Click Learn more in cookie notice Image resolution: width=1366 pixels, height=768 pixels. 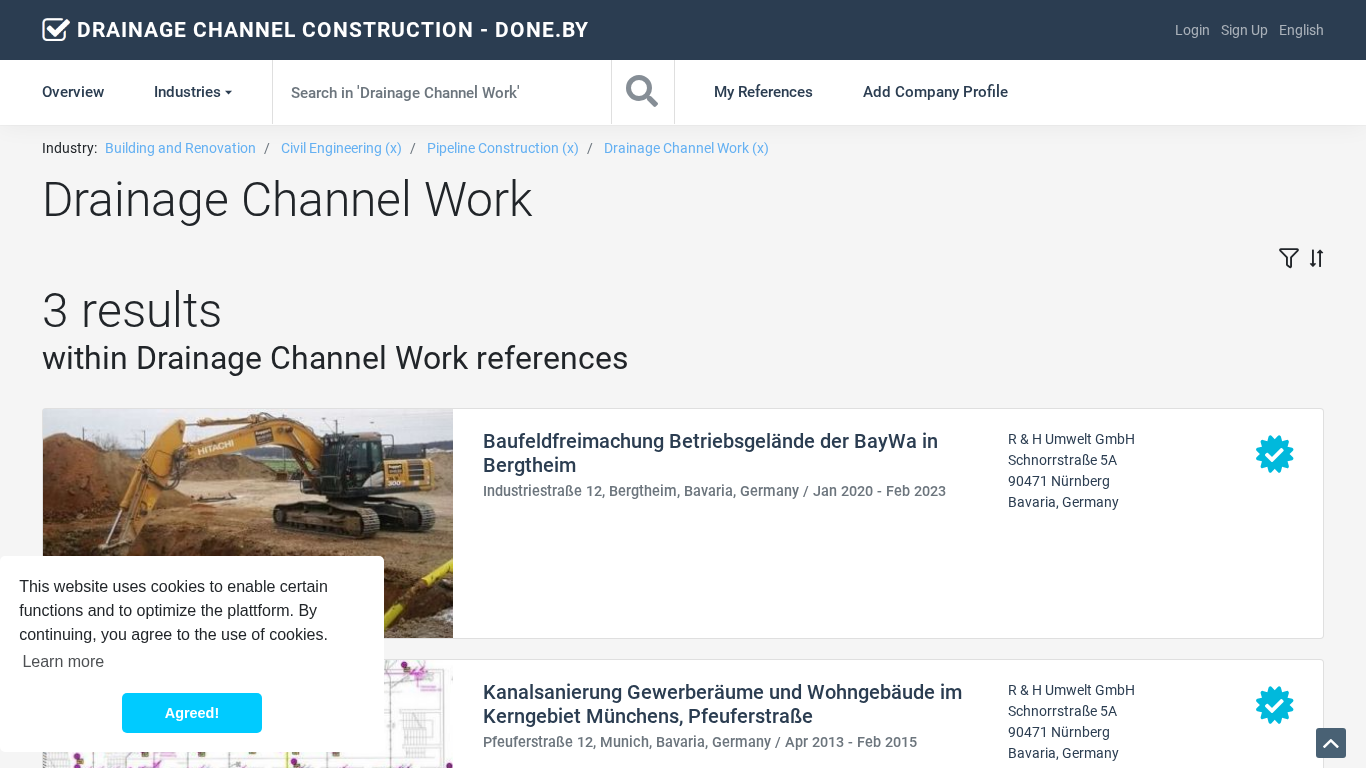click(x=63, y=661)
